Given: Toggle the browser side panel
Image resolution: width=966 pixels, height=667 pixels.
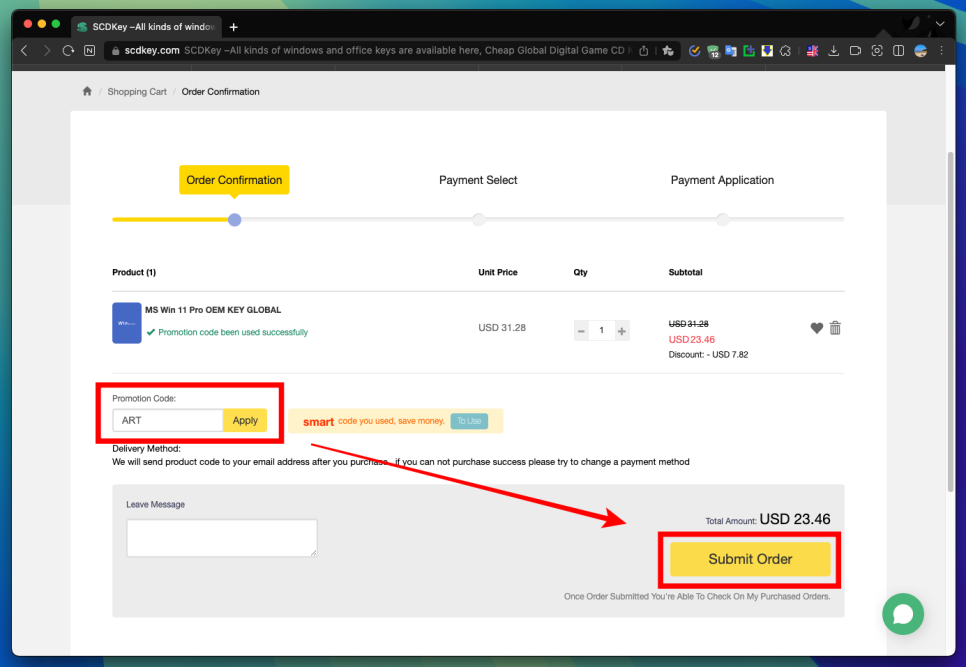Looking at the screenshot, I should point(898,51).
